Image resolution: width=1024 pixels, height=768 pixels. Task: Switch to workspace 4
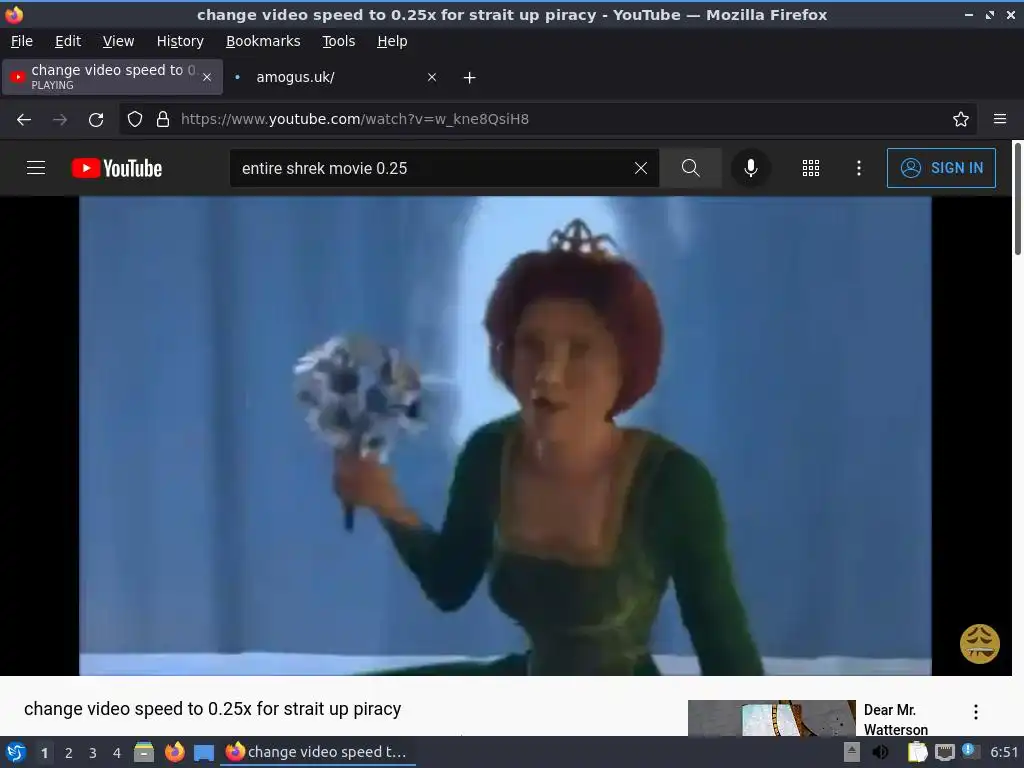(117, 753)
